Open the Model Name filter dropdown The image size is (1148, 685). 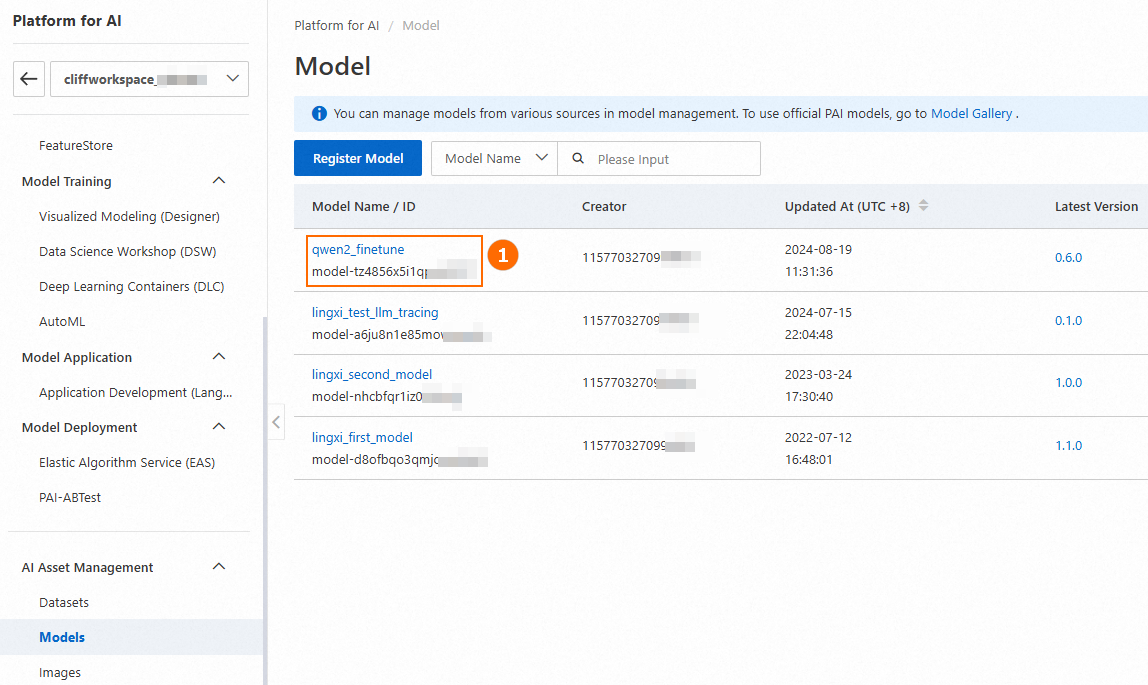coord(494,159)
